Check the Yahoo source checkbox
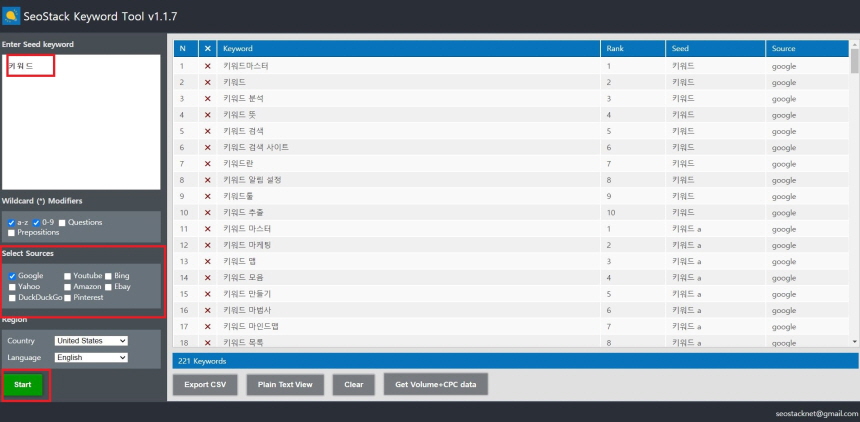The image size is (860, 422). [x=12, y=286]
